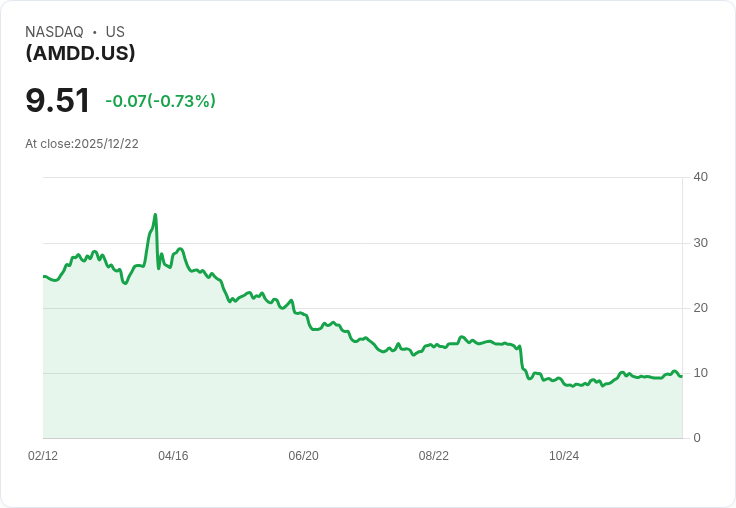The height and width of the screenshot is (508, 736).
Task: Open the (AMDD.US) ticker title
Action: [x=80, y=53]
